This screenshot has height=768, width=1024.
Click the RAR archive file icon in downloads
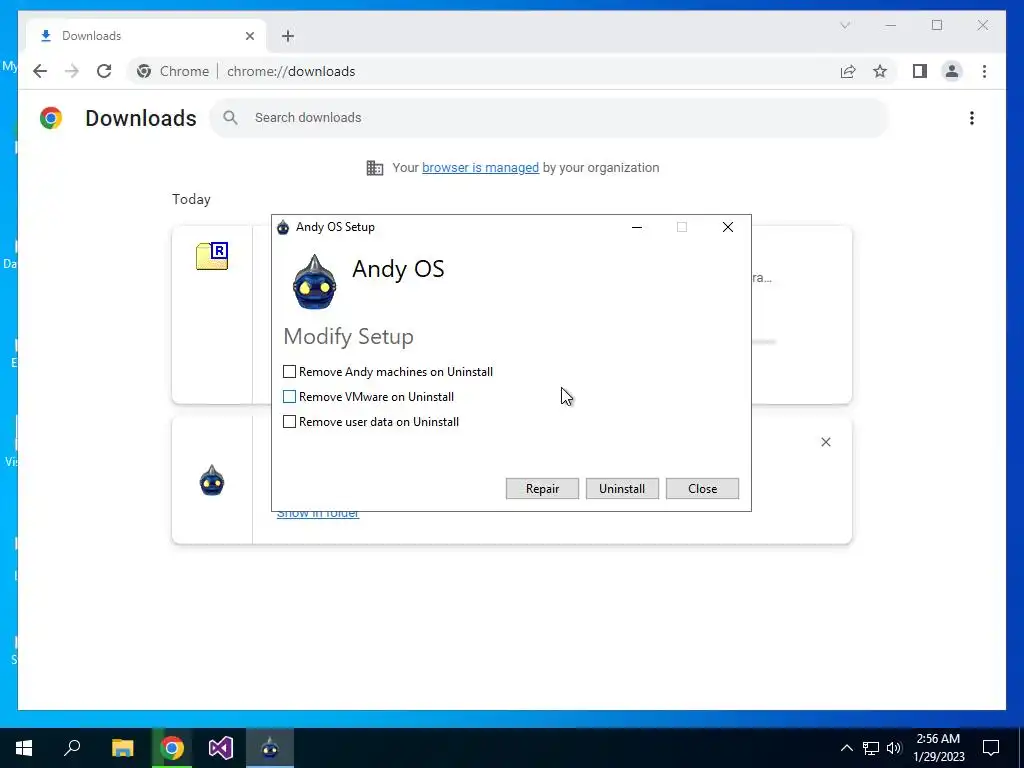pos(212,255)
